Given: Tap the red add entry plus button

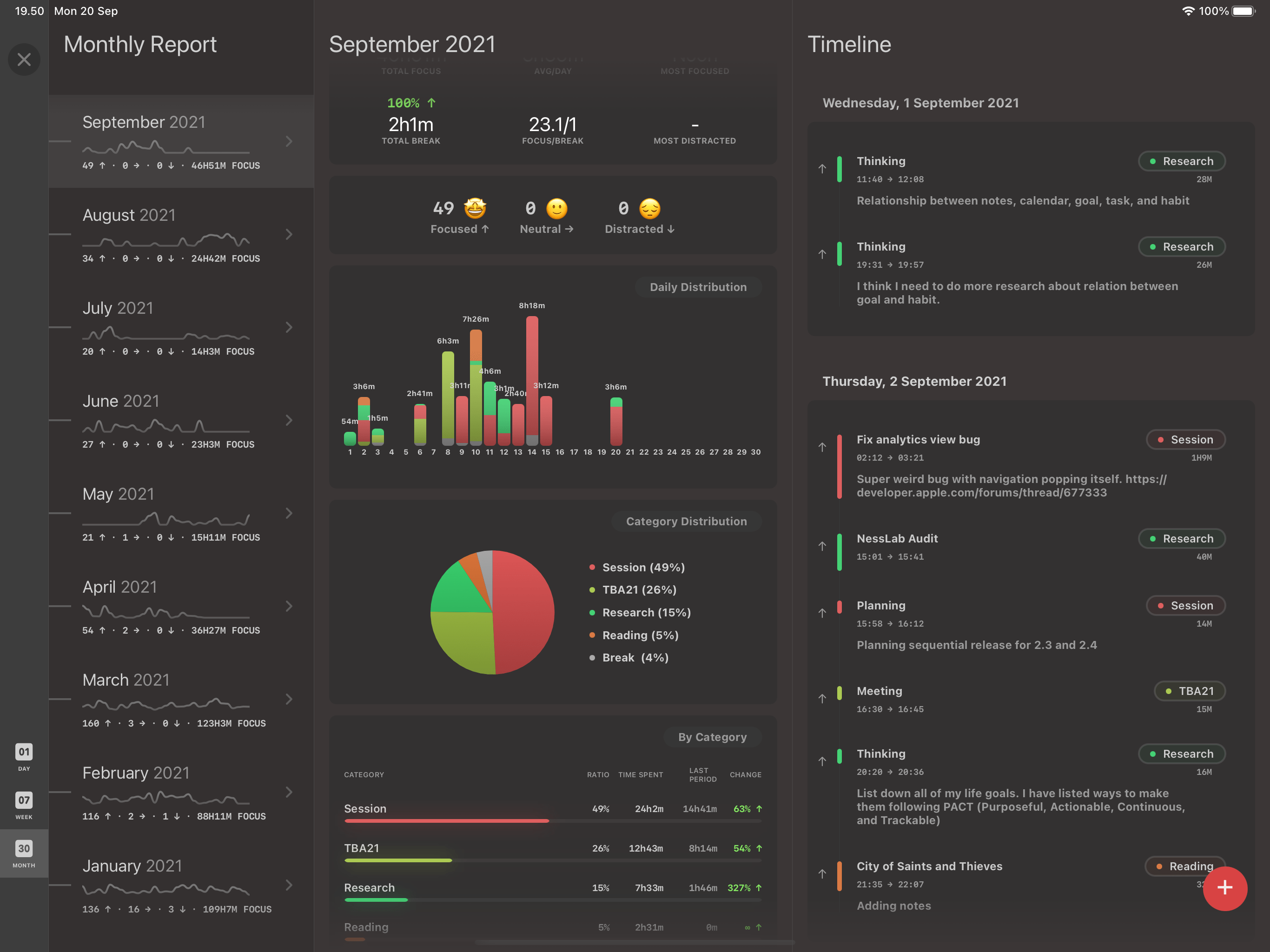Looking at the screenshot, I should [1224, 888].
